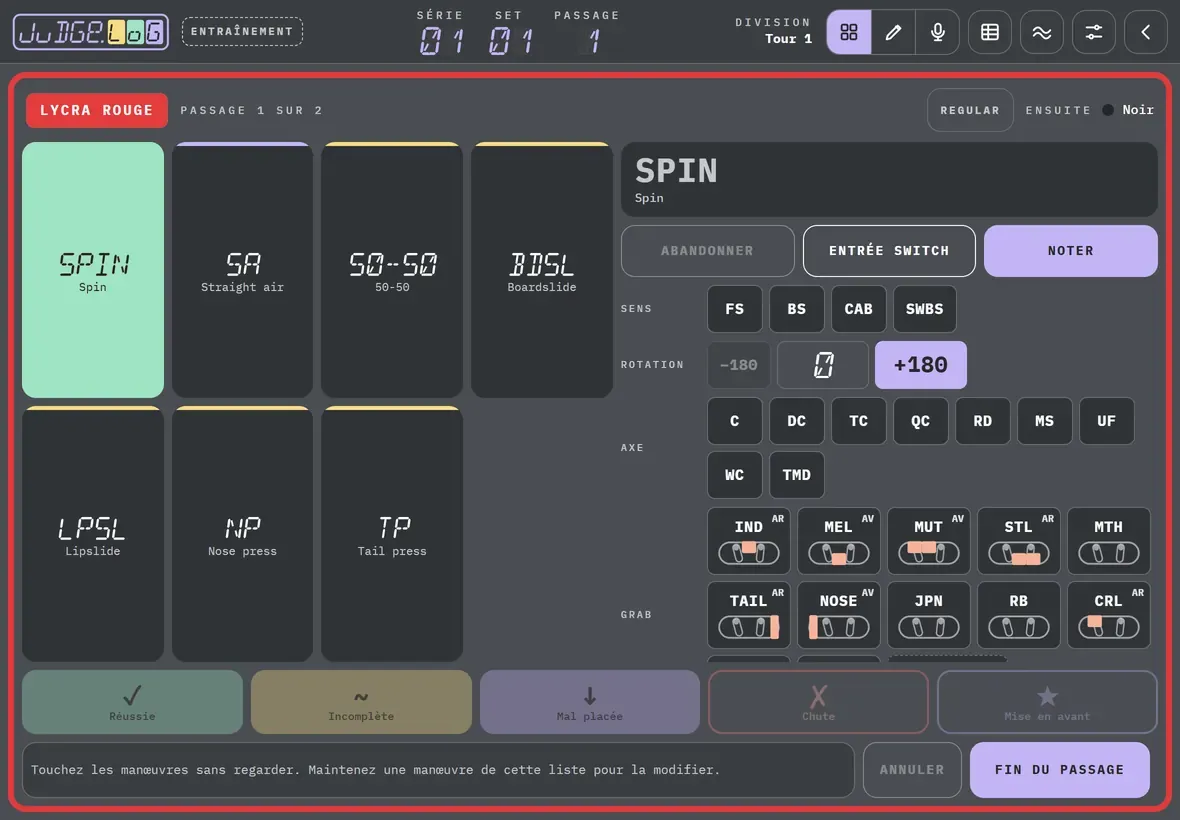The height and width of the screenshot is (820, 1180).
Task: Open the sliders settings icon
Action: (x=1093, y=32)
